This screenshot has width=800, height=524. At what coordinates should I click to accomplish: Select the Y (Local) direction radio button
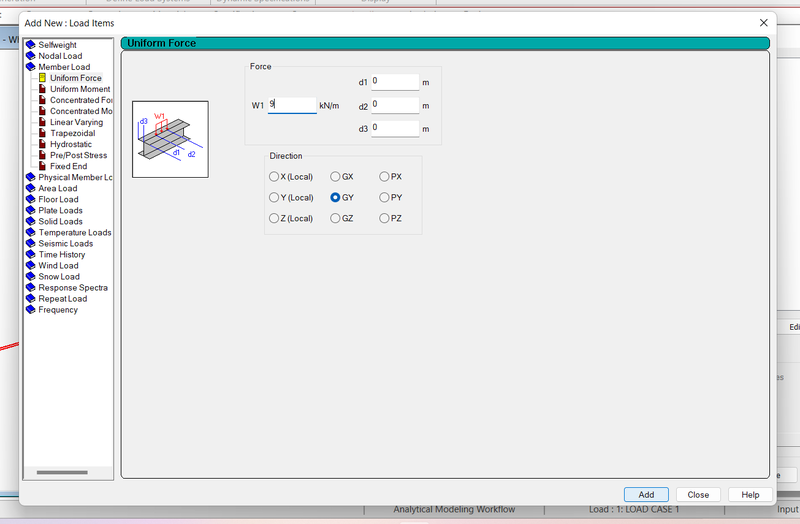tap(274, 197)
